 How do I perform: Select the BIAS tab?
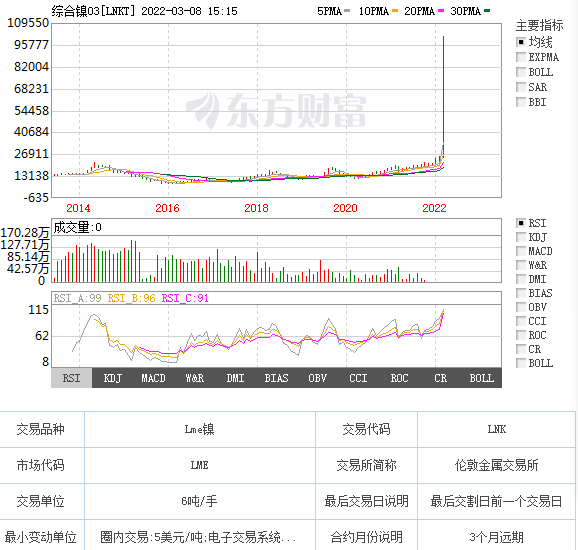[x=276, y=378]
